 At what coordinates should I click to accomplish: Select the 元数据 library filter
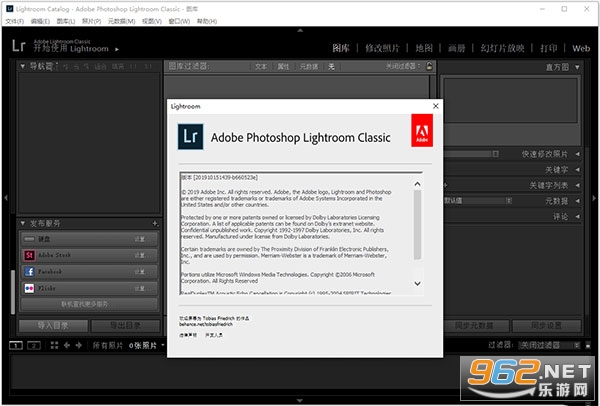click(x=309, y=67)
